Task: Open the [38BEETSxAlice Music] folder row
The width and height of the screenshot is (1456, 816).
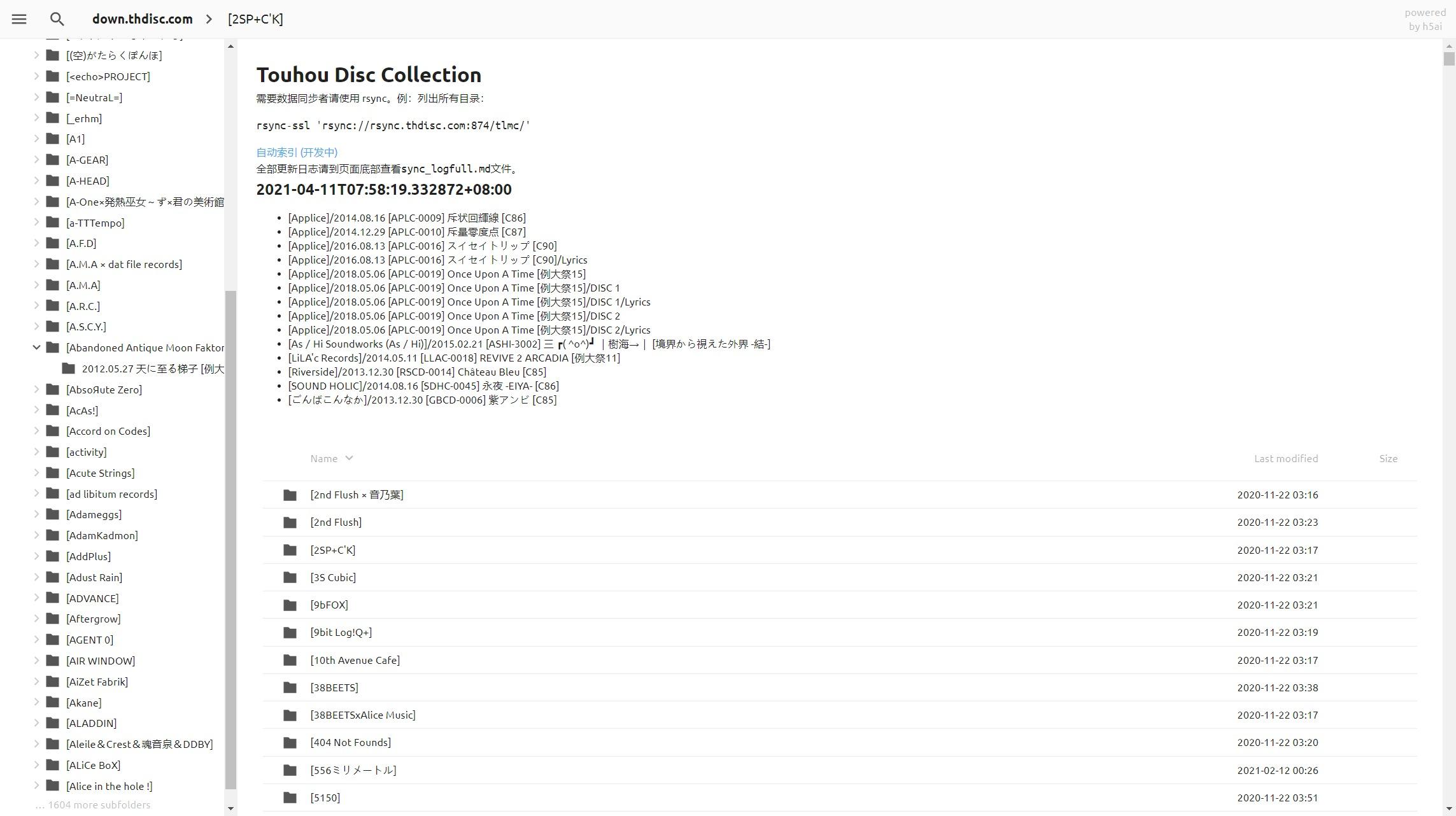Action: point(362,715)
